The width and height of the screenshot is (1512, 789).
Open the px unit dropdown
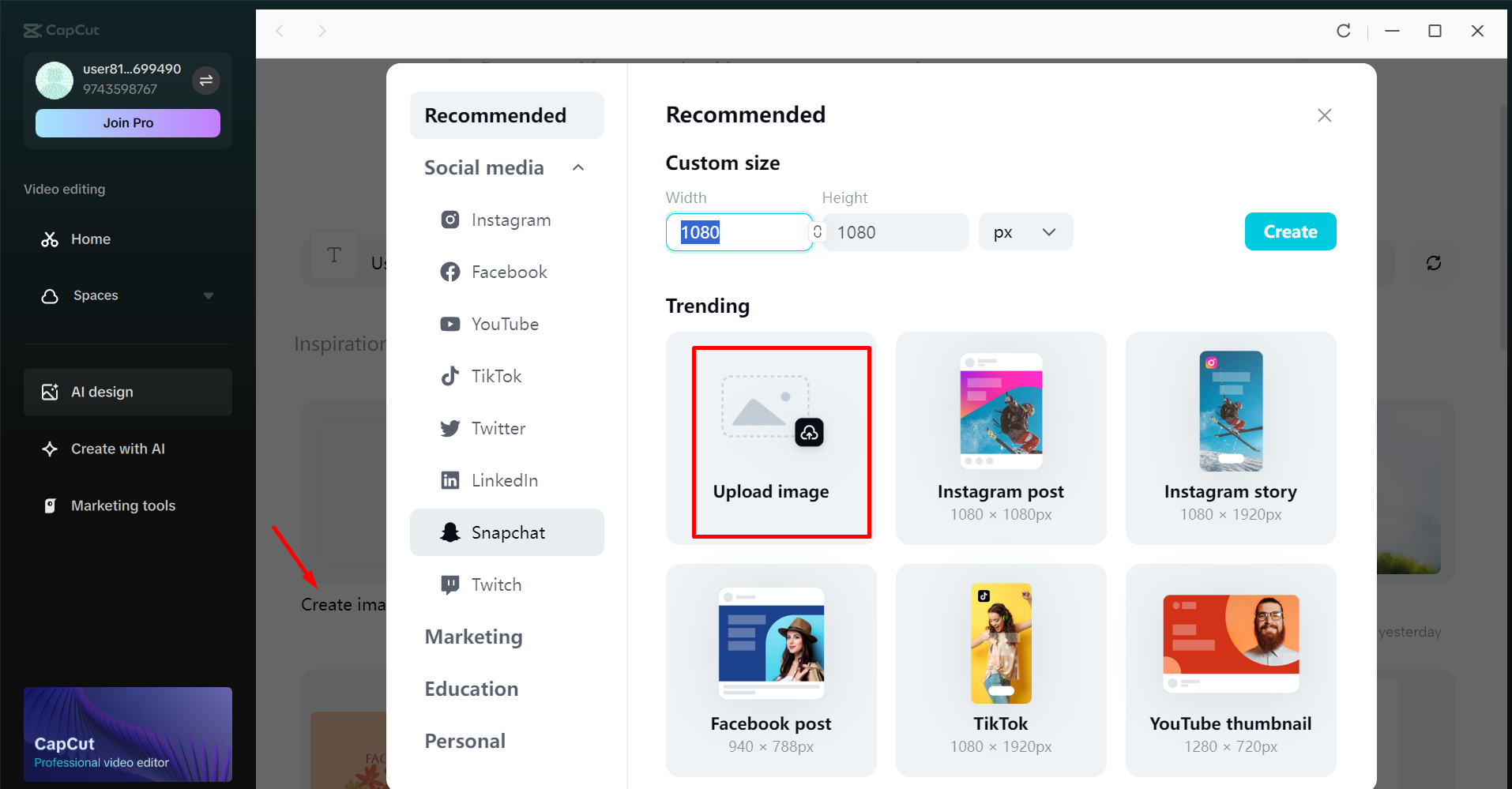1025,231
